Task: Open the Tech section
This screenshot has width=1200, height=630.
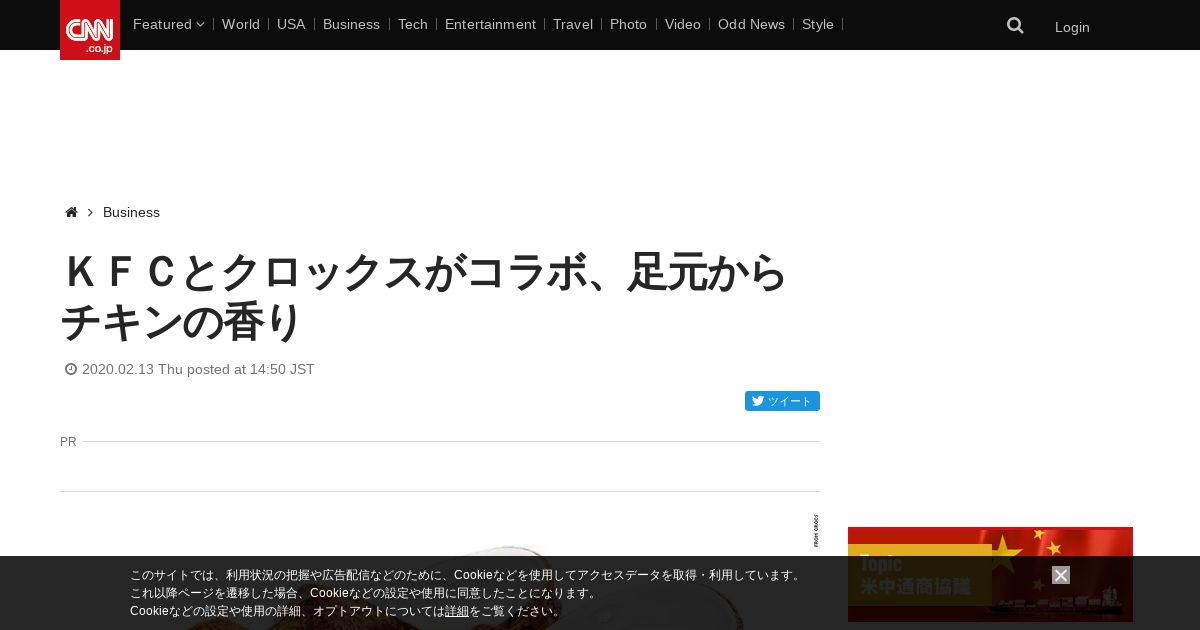Action: pyautogui.click(x=413, y=24)
